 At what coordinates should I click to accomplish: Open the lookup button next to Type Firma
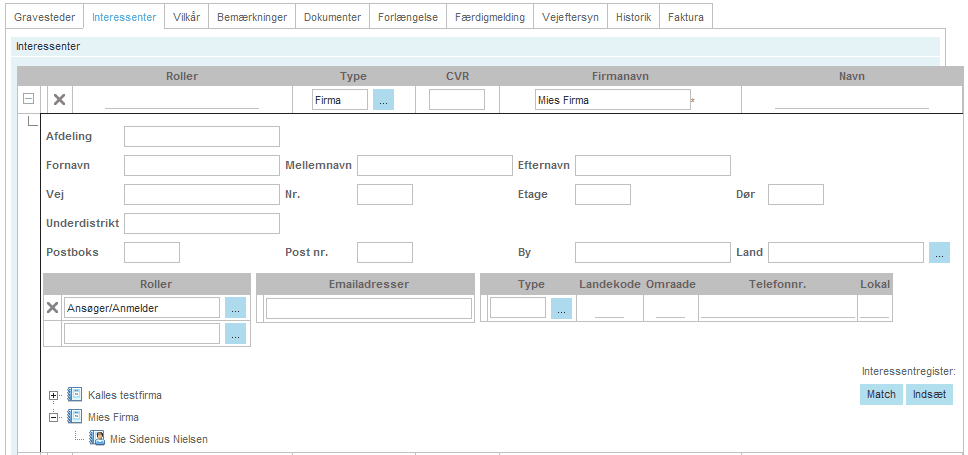[383, 100]
